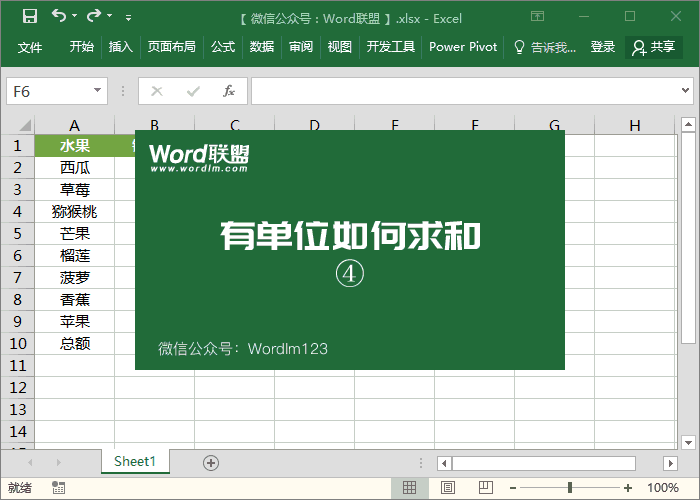
Task: Click inside the formula bar input
Action: (x=464, y=91)
